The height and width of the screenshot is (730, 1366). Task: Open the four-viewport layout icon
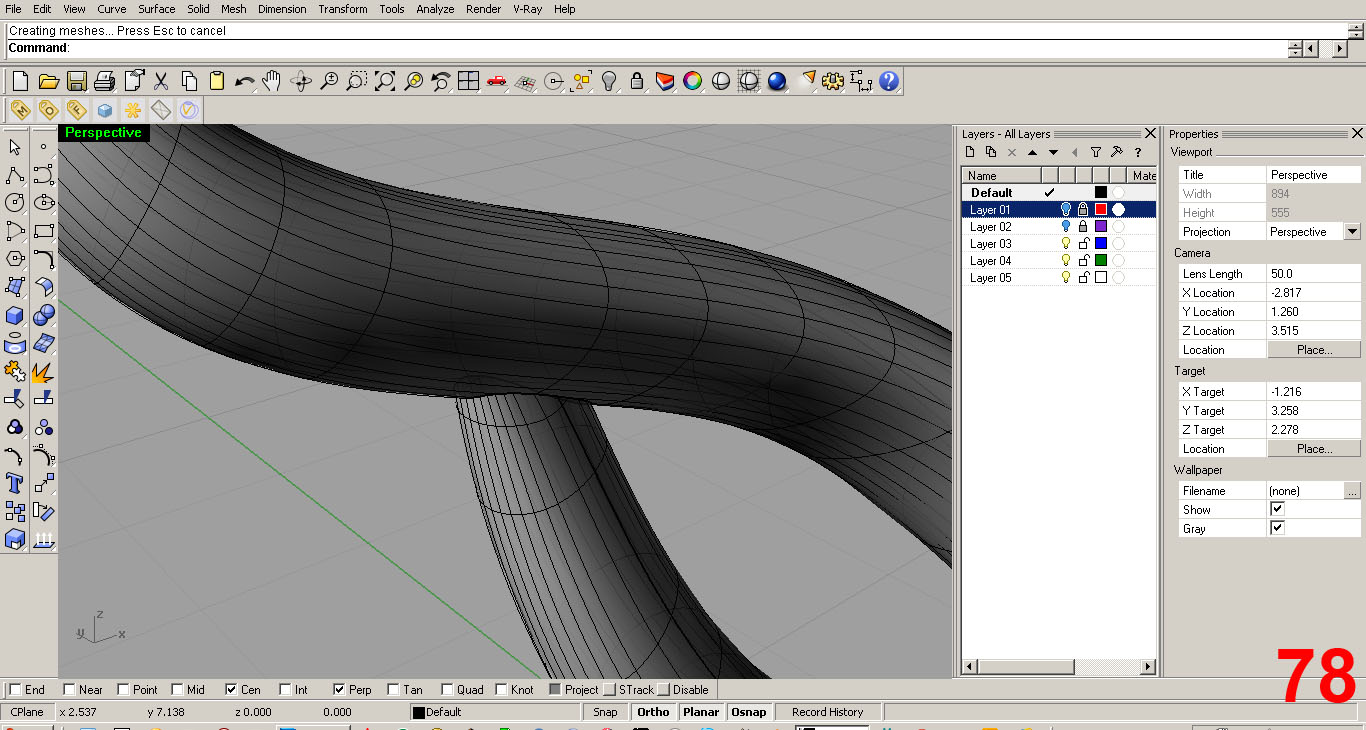point(468,81)
